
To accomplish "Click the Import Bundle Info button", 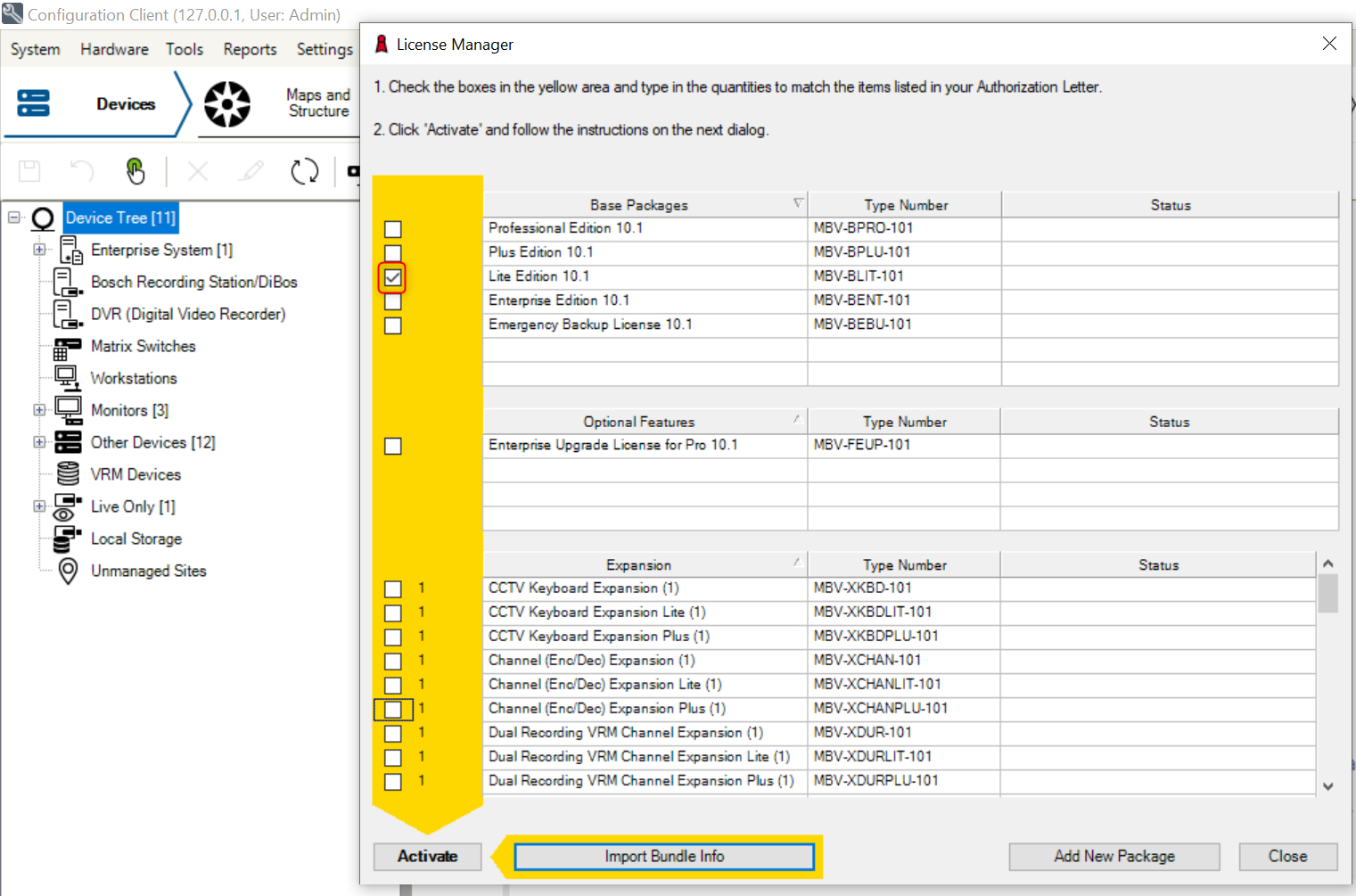I will tap(663, 856).
